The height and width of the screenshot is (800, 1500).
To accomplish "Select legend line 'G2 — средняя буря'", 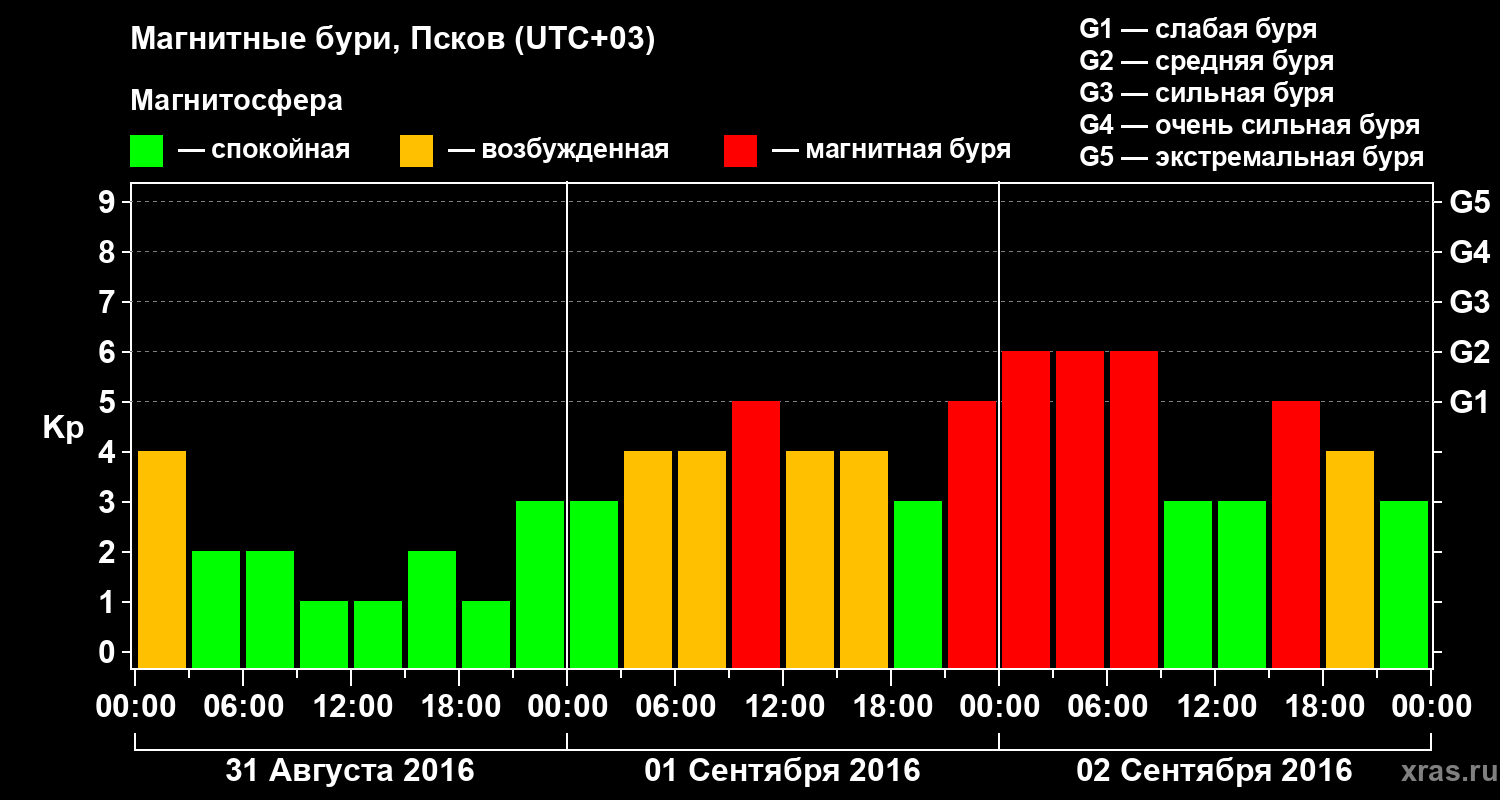I will pyautogui.click(x=1206, y=61).
